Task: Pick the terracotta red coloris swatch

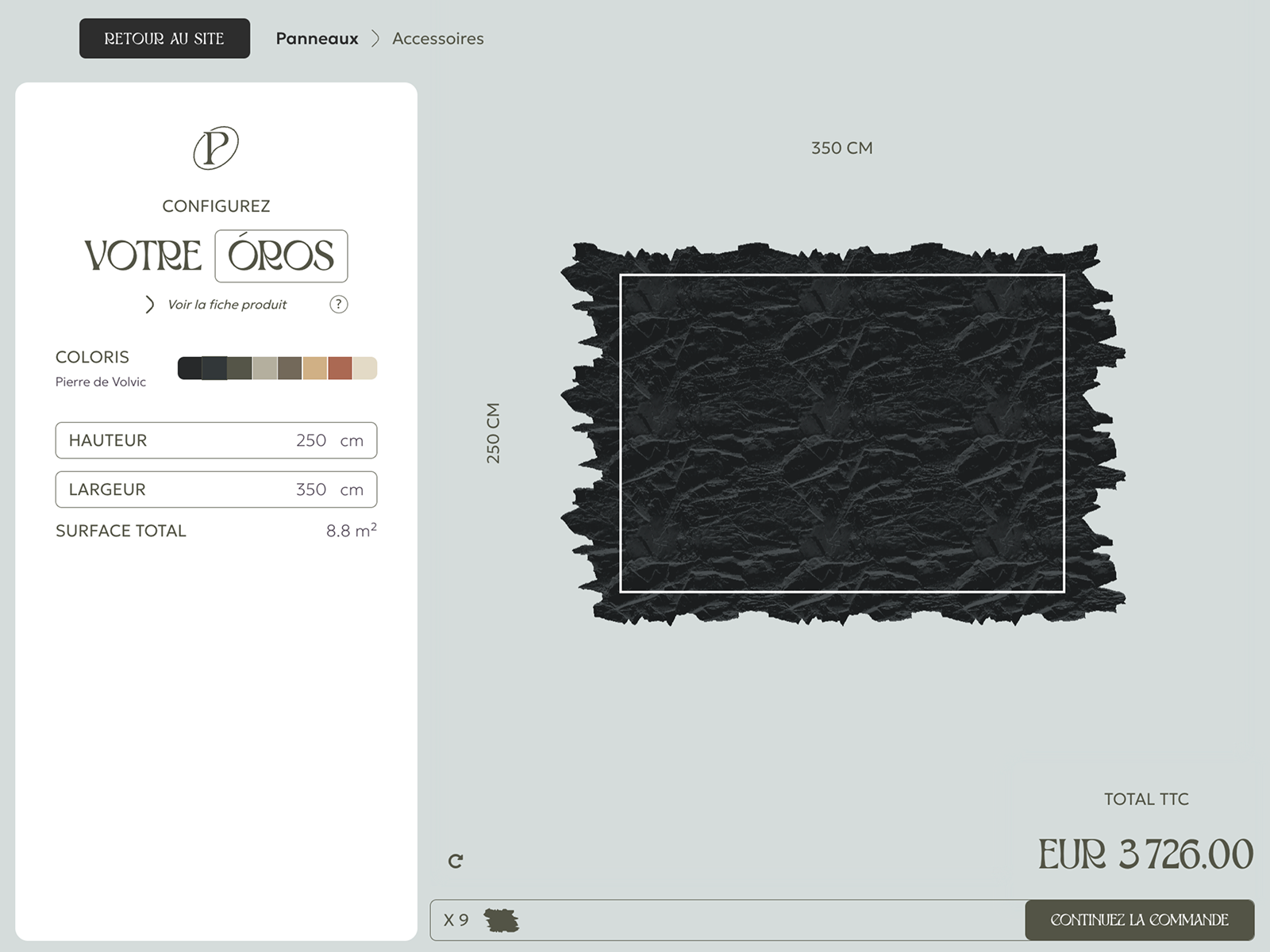Action: 340,367
